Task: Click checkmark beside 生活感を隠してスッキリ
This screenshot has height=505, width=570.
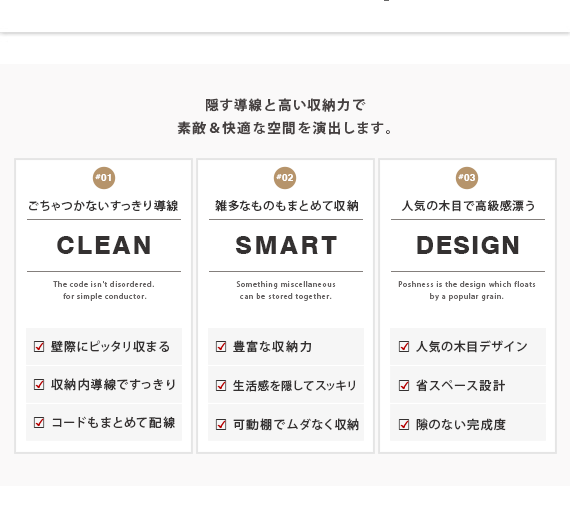Action: point(221,385)
